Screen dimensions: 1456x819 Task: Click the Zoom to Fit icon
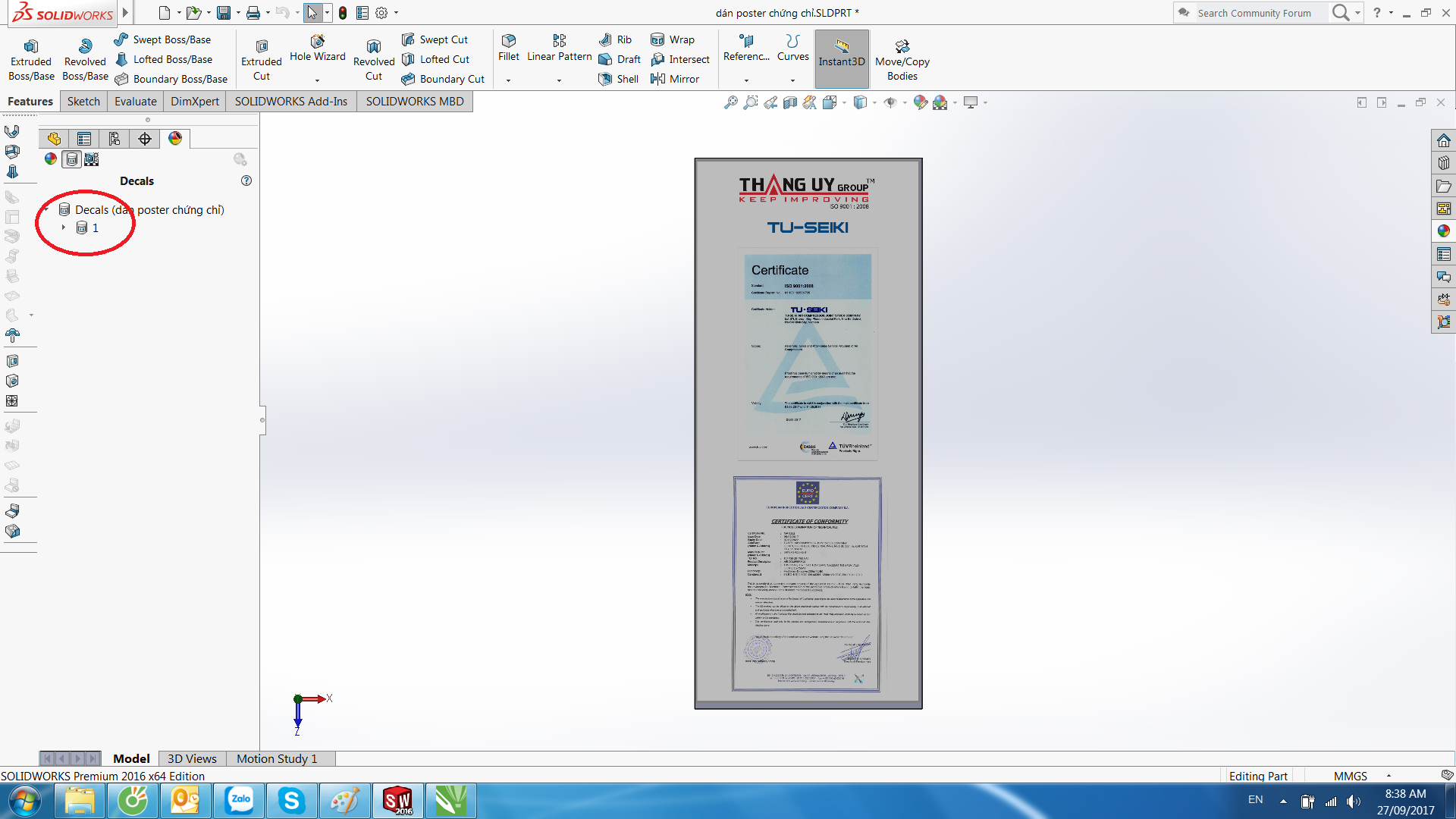[730, 102]
